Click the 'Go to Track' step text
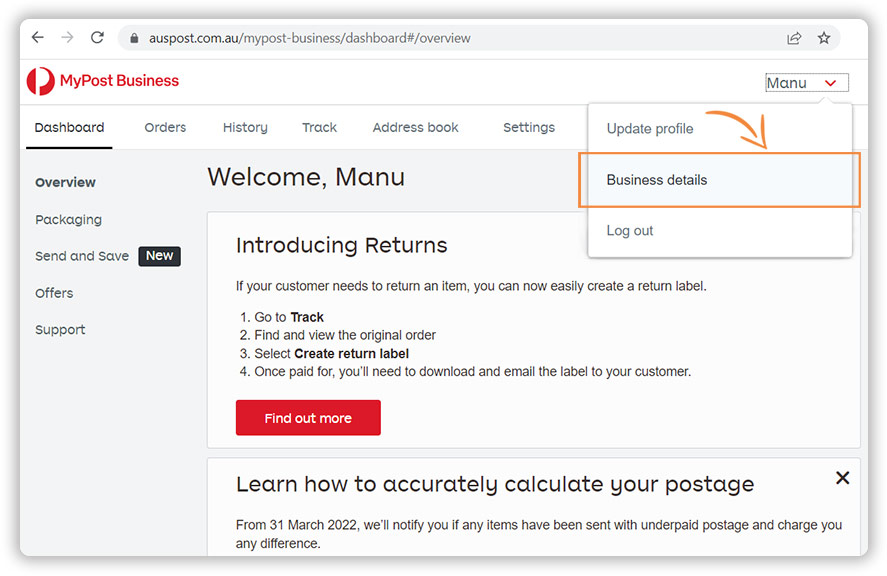This screenshot has width=887, height=576. [289, 317]
